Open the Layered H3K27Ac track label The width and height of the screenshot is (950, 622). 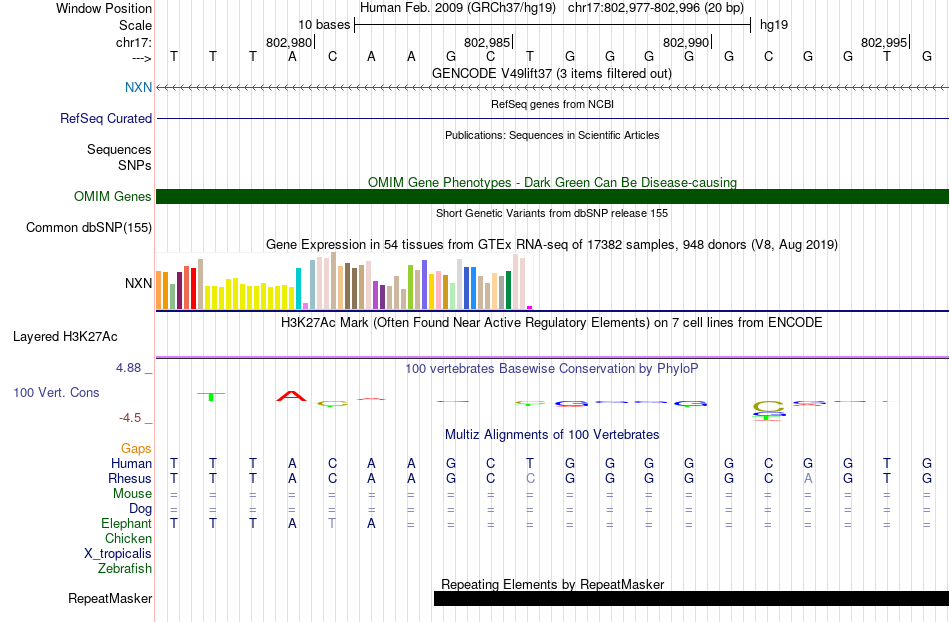click(65, 337)
